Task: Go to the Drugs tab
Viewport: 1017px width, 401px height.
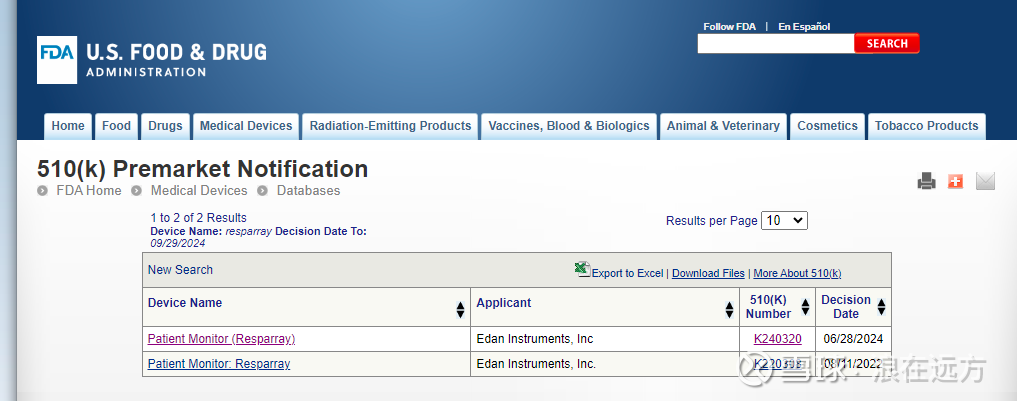Action: click(x=165, y=126)
